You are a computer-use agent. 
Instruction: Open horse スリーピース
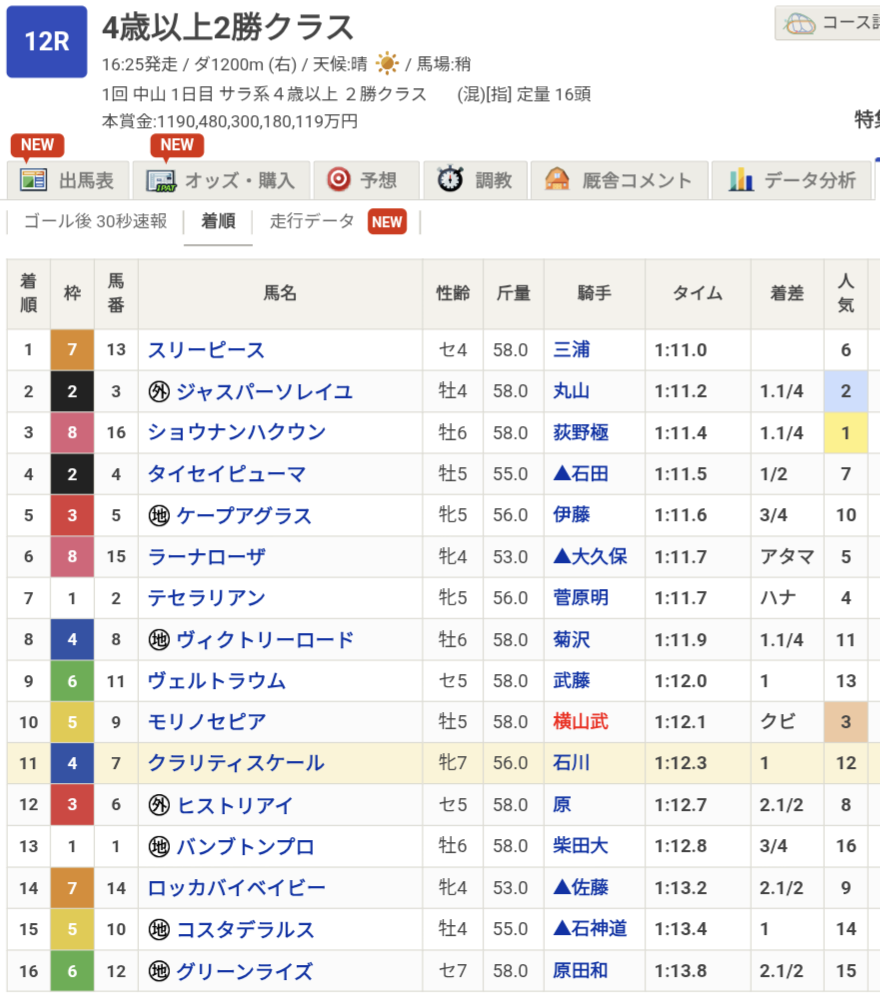tap(206, 350)
